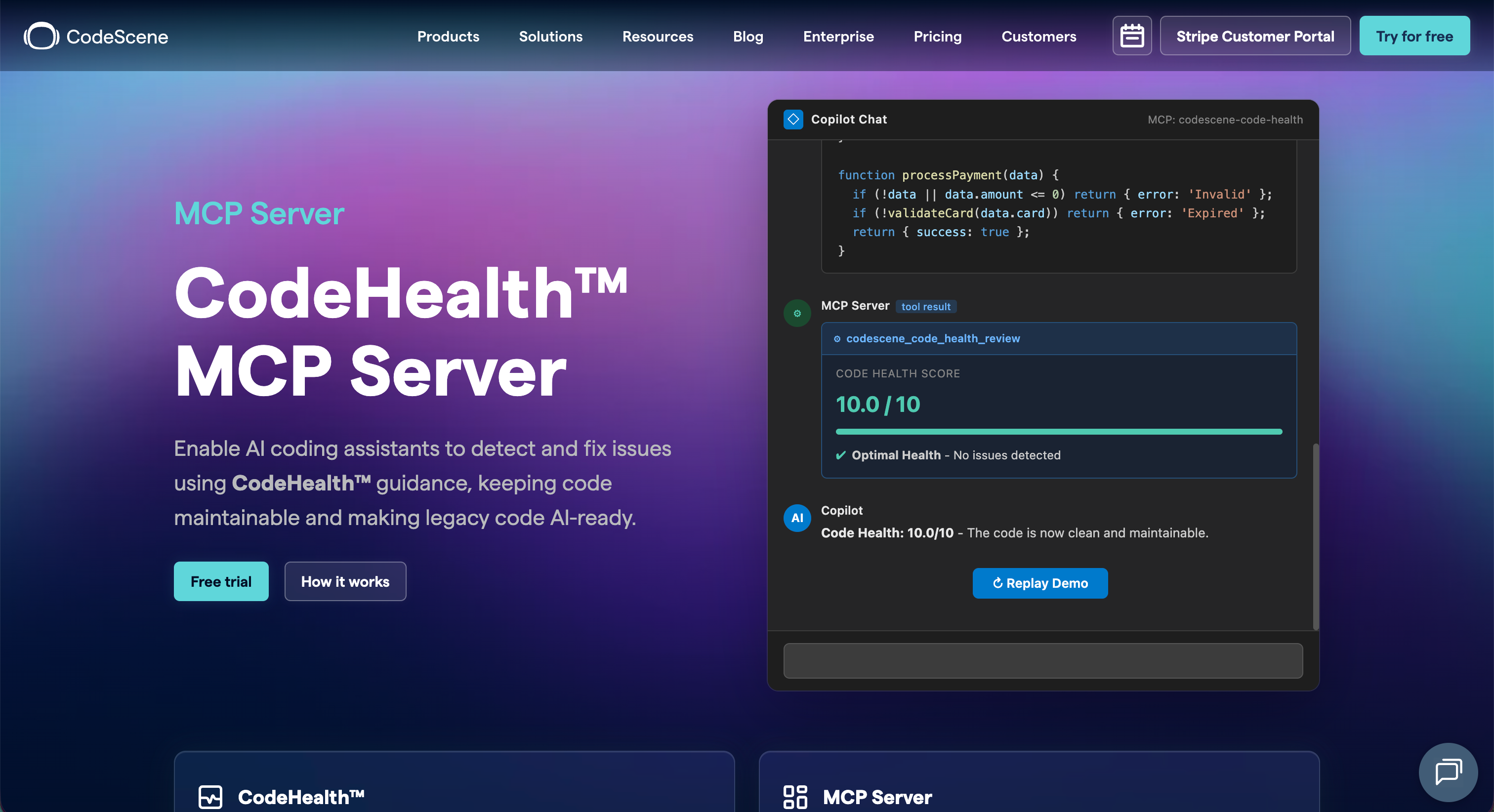Expand the Solutions navigation menu
The height and width of the screenshot is (812, 1494).
coord(550,36)
